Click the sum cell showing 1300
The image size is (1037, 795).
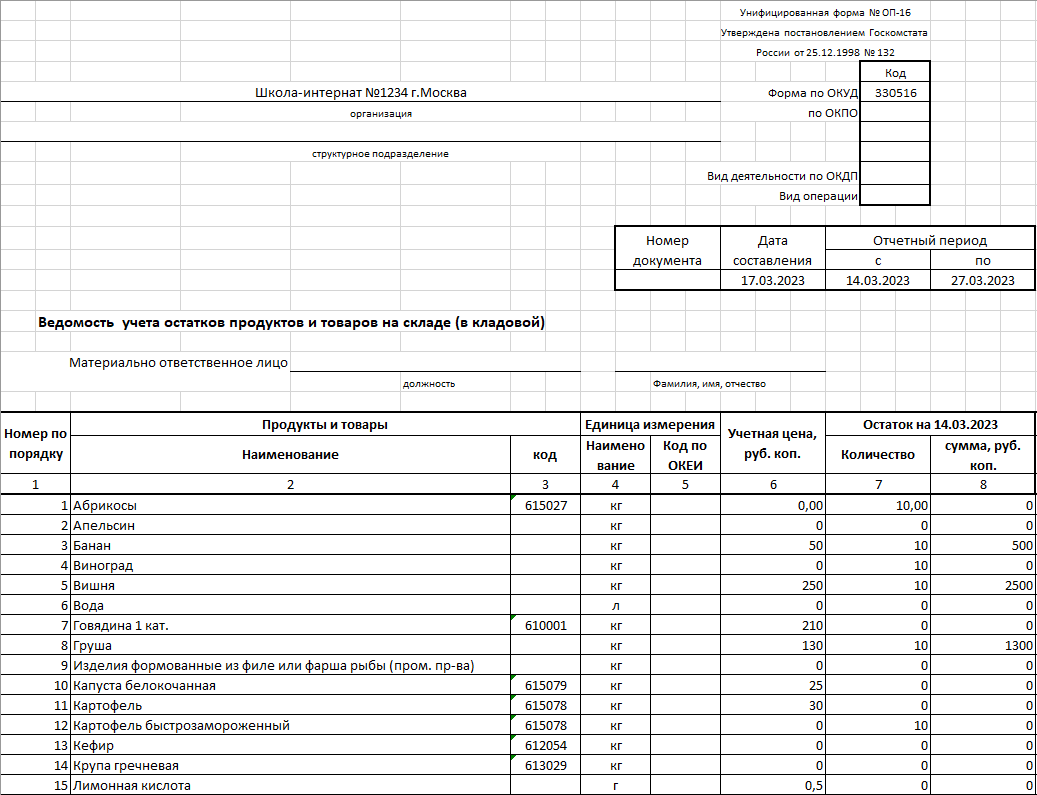982,645
